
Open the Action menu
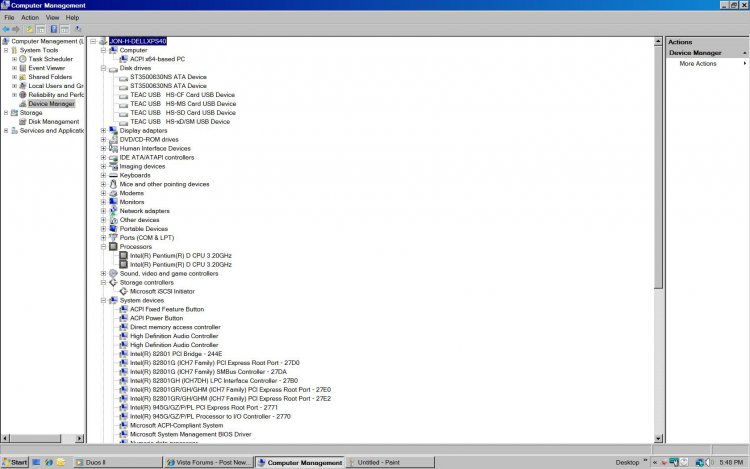tap(30, 17)
